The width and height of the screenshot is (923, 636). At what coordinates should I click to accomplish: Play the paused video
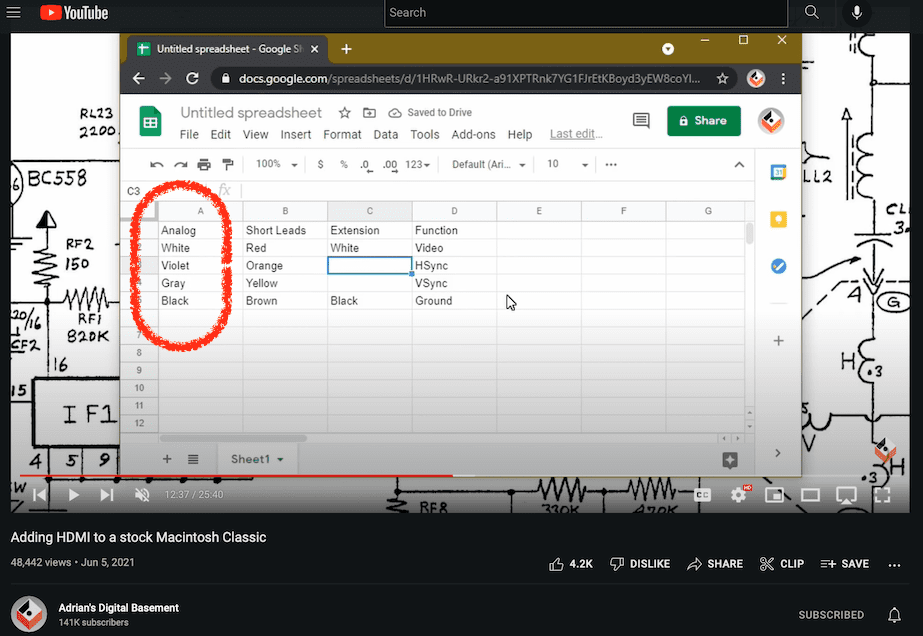pyautogui.click(x=74, y=495)
